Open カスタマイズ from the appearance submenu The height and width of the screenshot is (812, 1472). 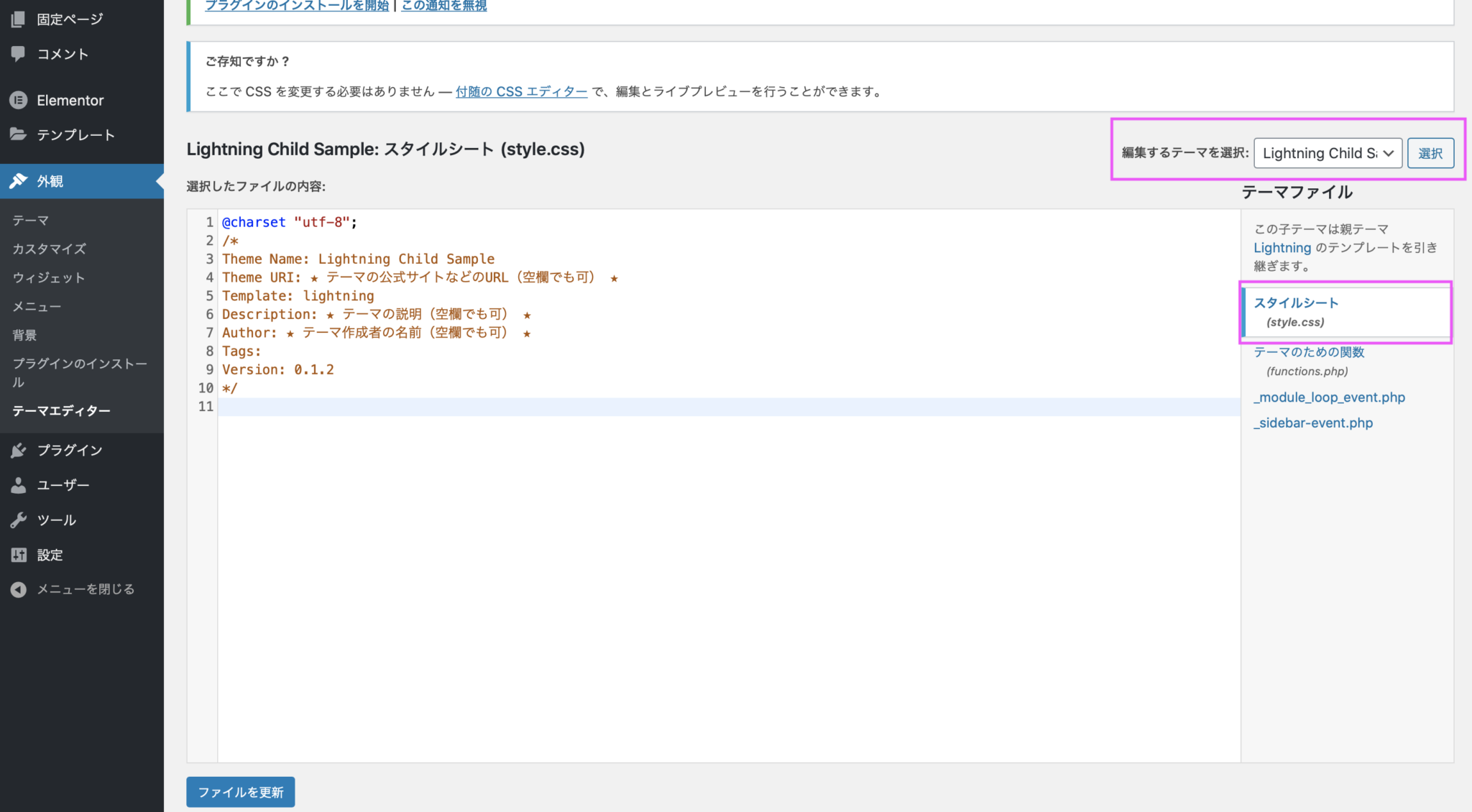pyautogui.click(x=48, y=249)
